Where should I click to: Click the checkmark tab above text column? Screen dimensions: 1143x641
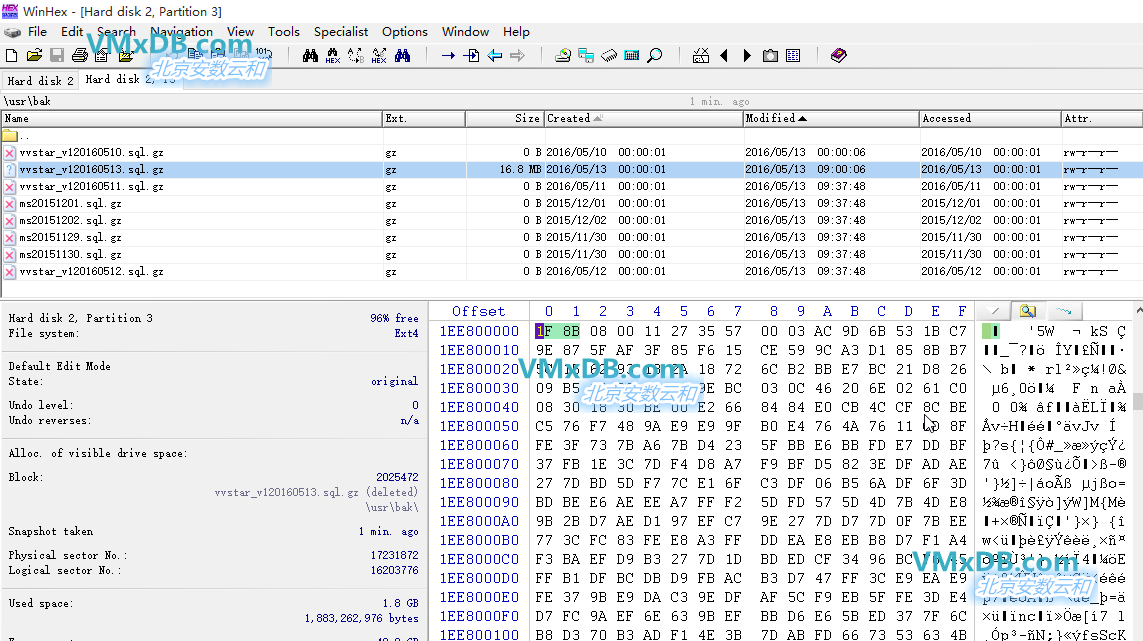995,311
